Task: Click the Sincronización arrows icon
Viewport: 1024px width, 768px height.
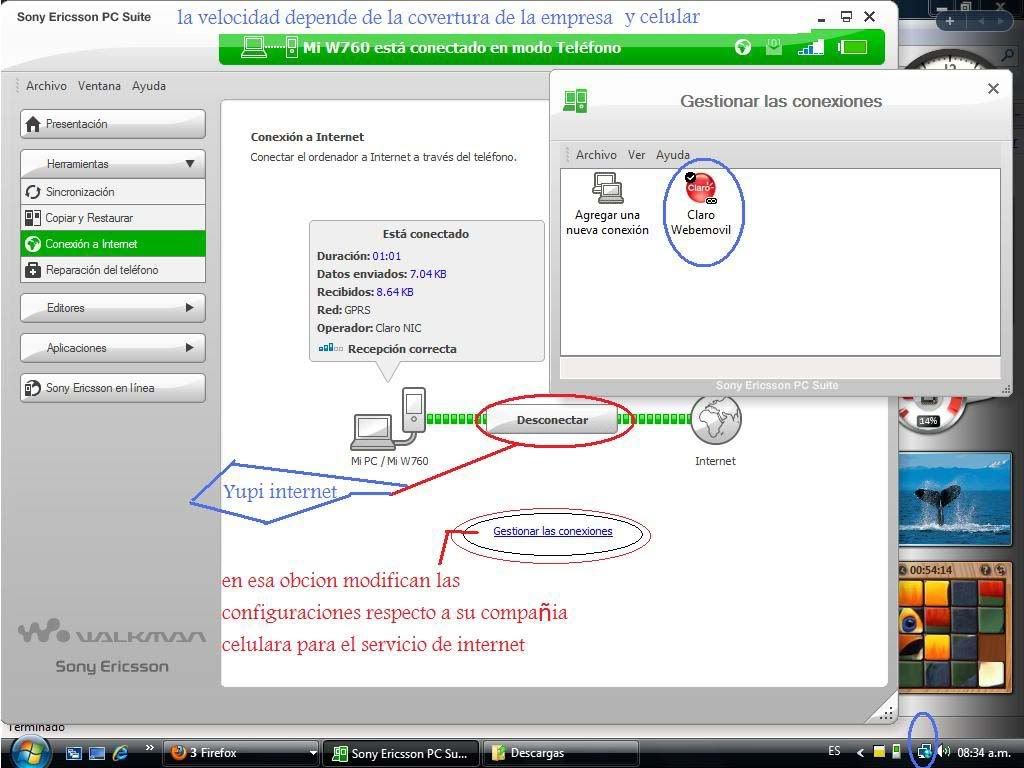Action: [33, 192]
